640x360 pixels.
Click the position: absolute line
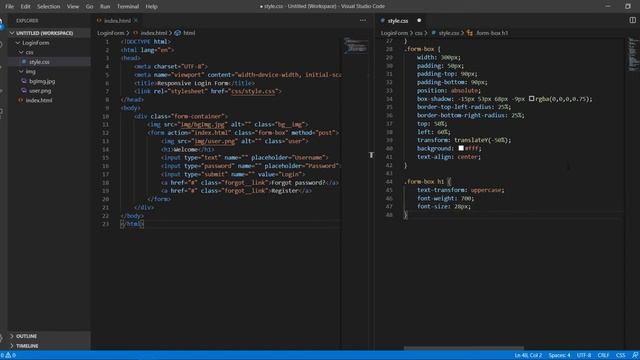449,91
